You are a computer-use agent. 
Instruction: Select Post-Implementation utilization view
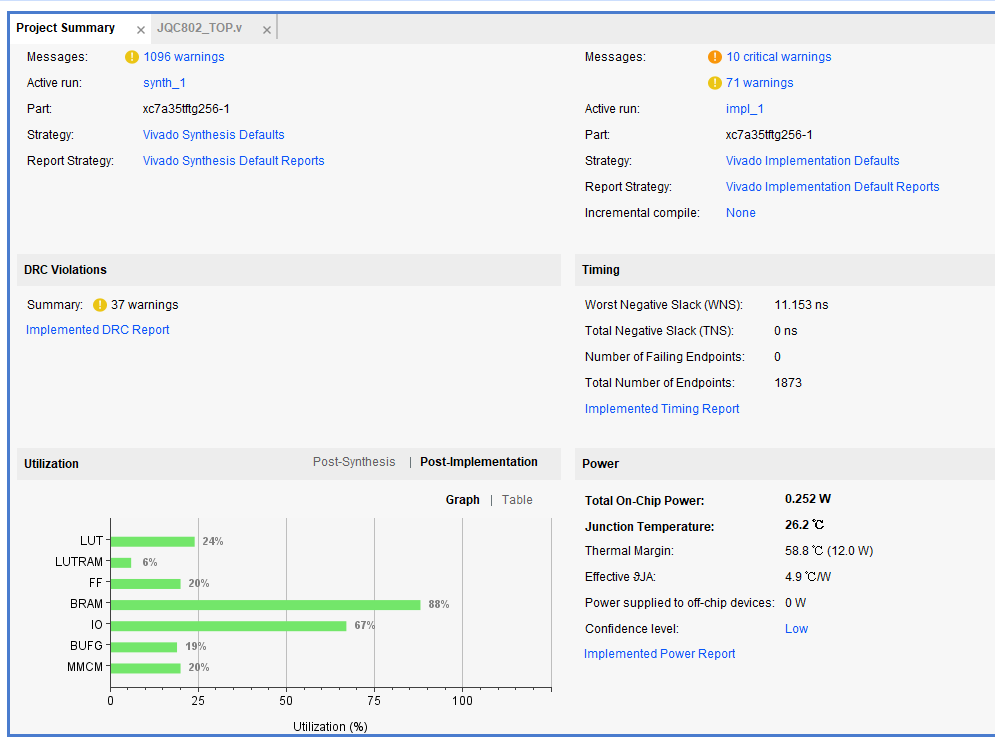(479, 462)
